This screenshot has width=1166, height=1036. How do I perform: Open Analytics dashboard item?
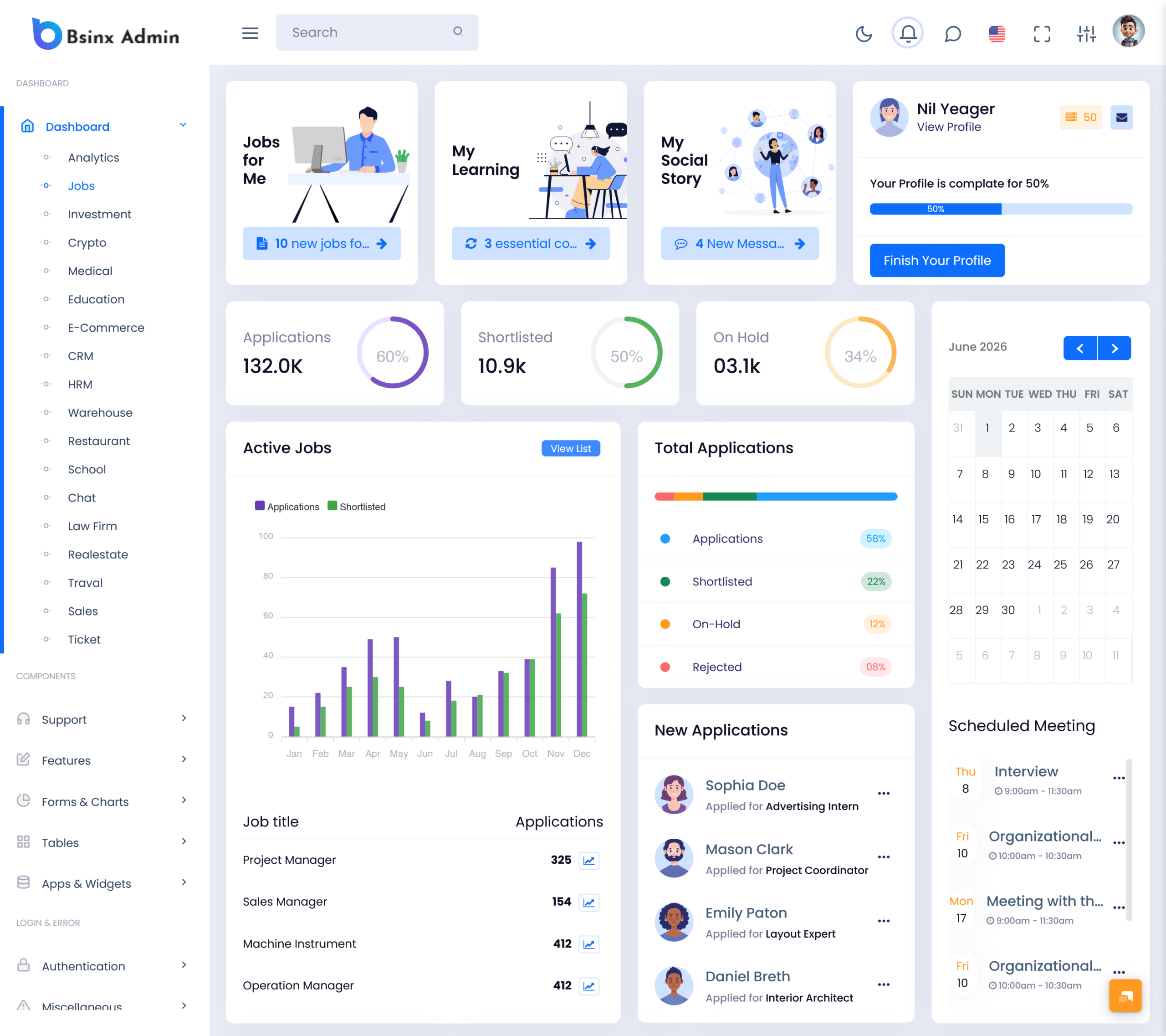click(x=93, y=158)
